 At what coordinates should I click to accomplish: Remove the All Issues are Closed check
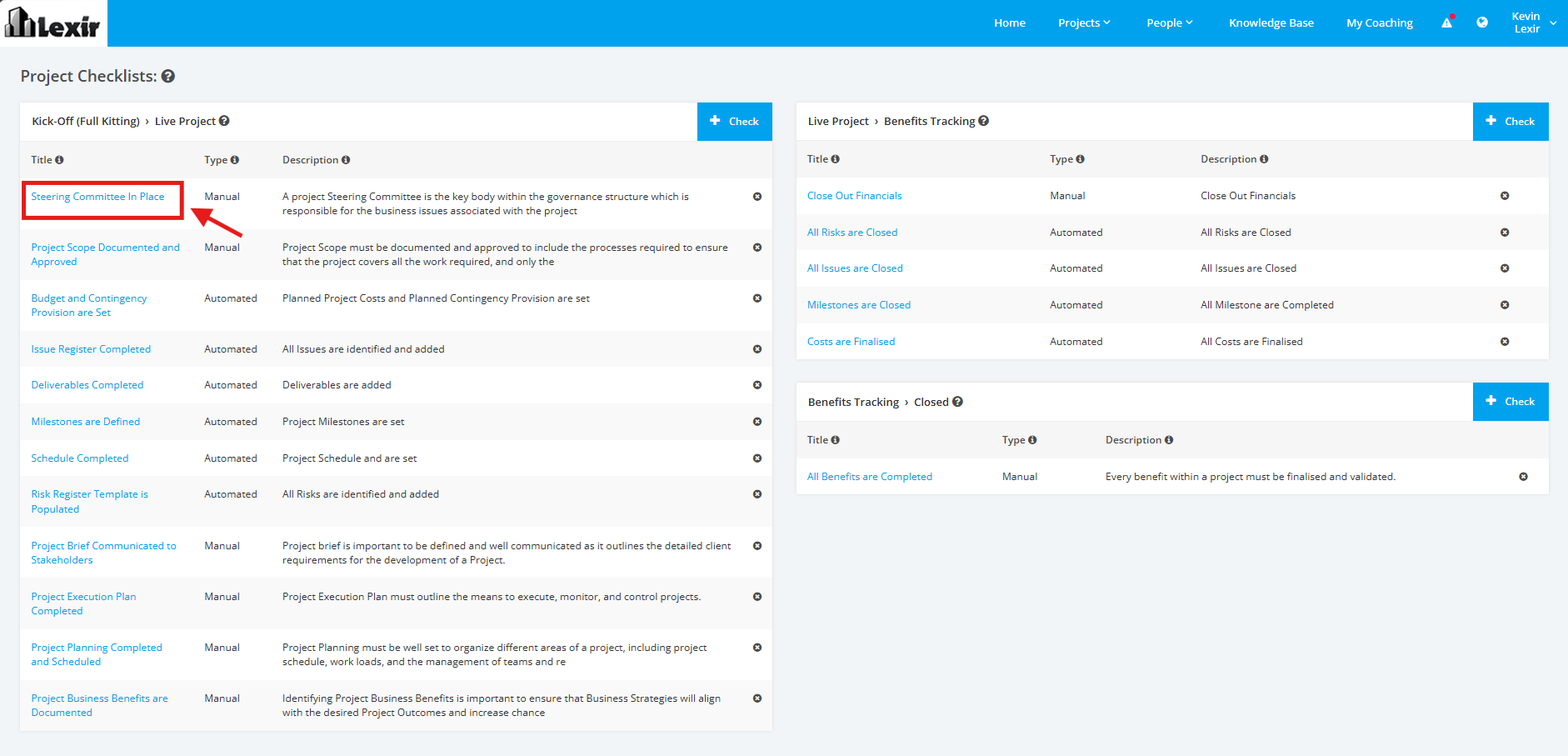(x=1505, y=268)
